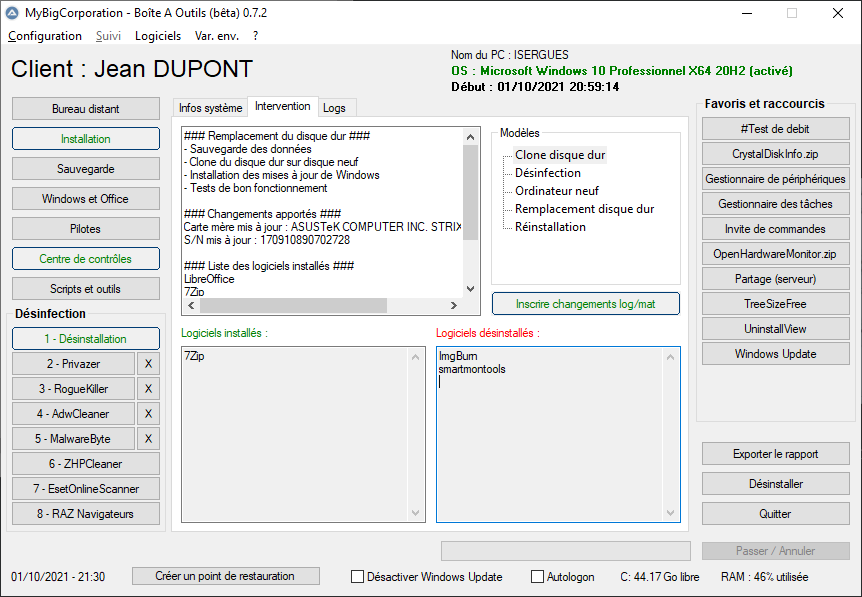
Task: Click the intervention text right-scroll arrow
Action: tap(454, 305)
